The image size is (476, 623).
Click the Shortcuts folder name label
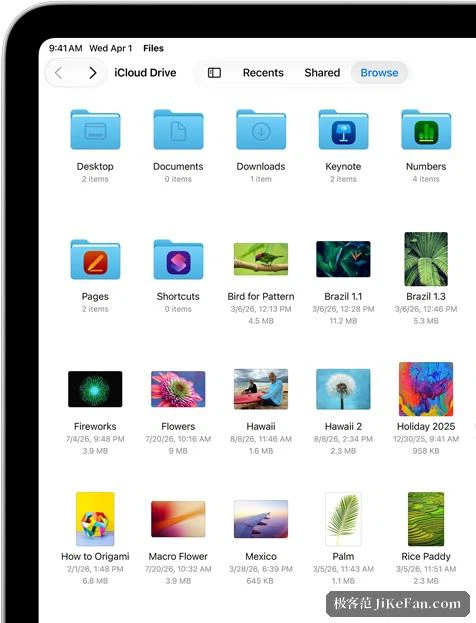pyautogui.click(x=178, y=296)
